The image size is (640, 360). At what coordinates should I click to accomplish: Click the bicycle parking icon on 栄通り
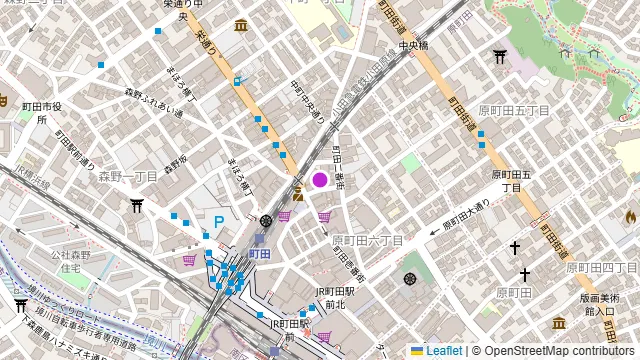pyautogui.click(x=241, y=81)
